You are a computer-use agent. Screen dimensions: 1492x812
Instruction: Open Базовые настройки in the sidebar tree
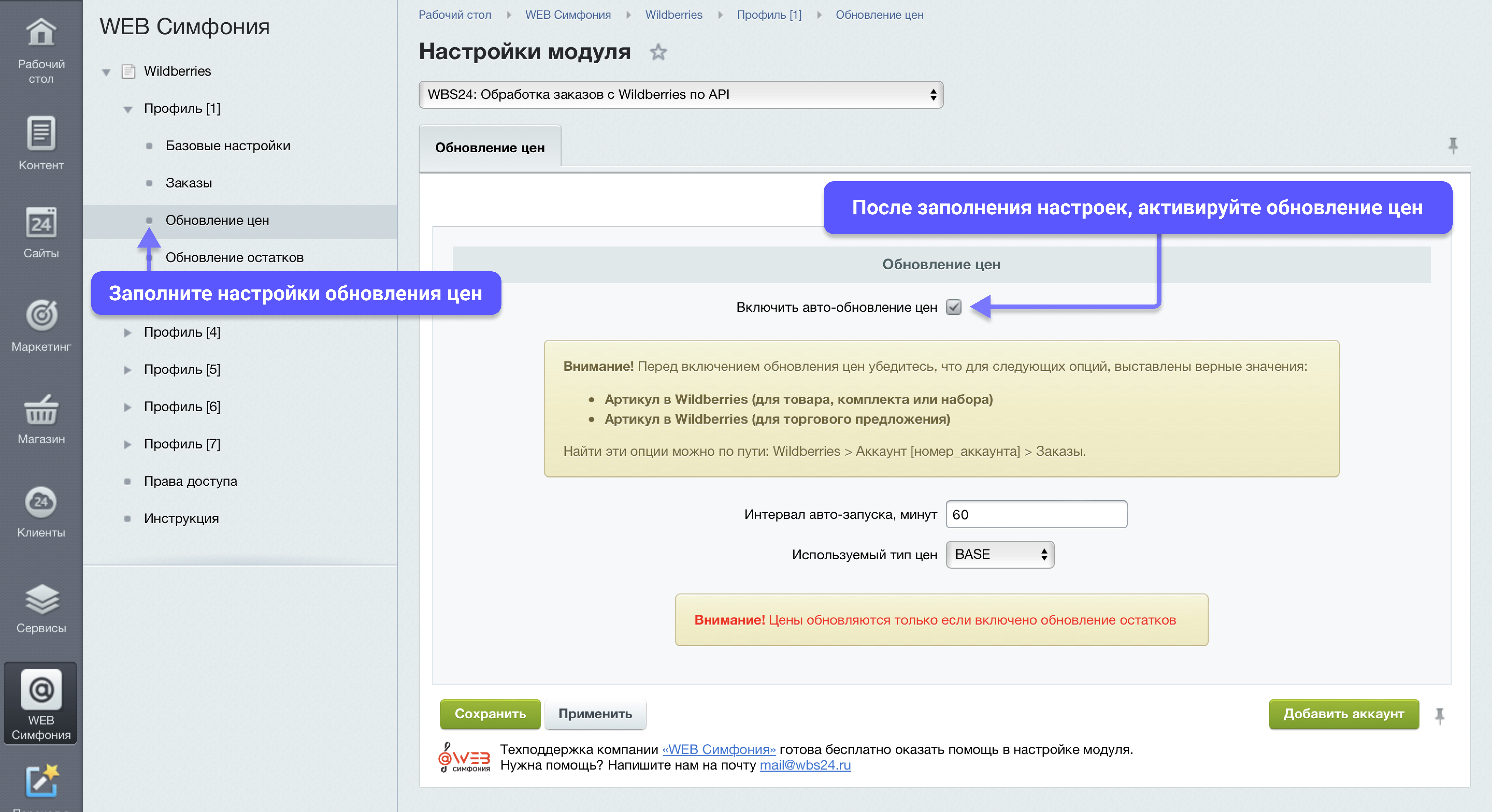click(228, 146)
